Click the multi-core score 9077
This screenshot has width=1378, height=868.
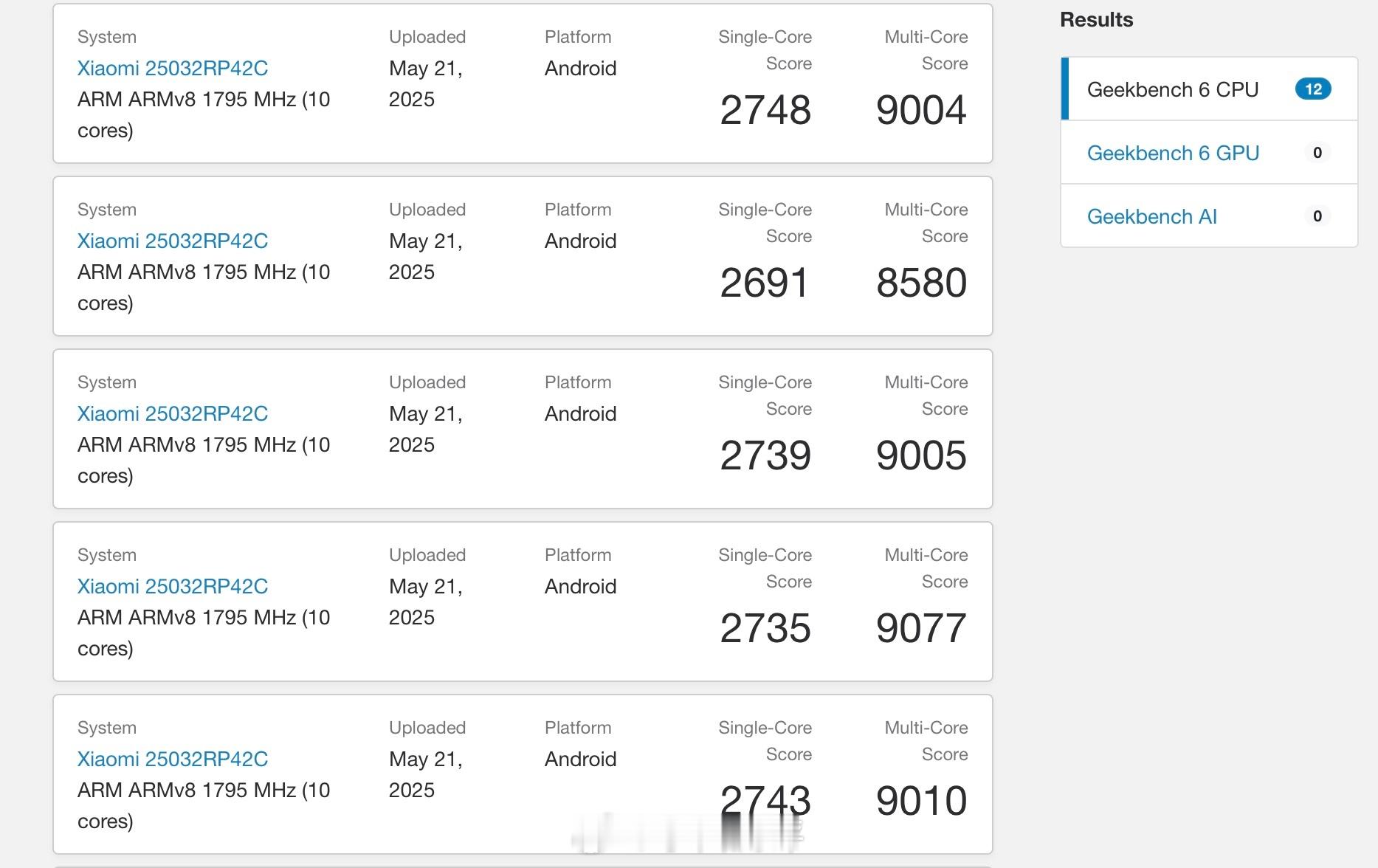[921, 628]
